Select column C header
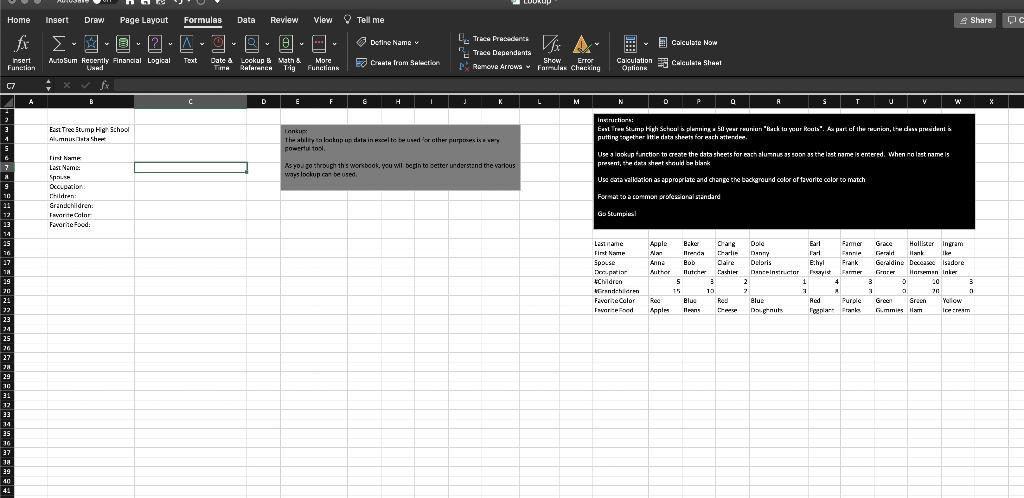The image size is (1024, 498). [191, 101]
